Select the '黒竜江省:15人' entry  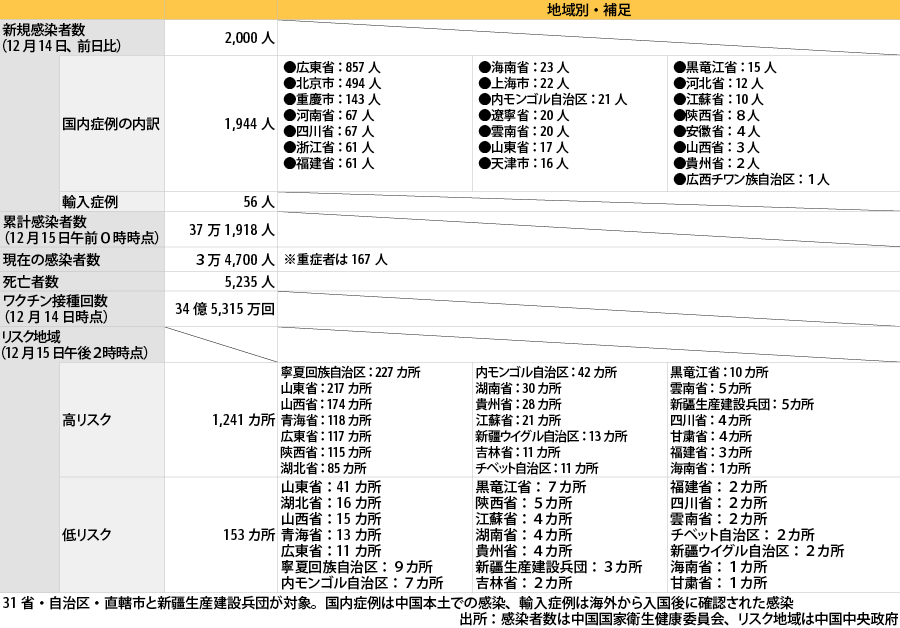point(724,68)
